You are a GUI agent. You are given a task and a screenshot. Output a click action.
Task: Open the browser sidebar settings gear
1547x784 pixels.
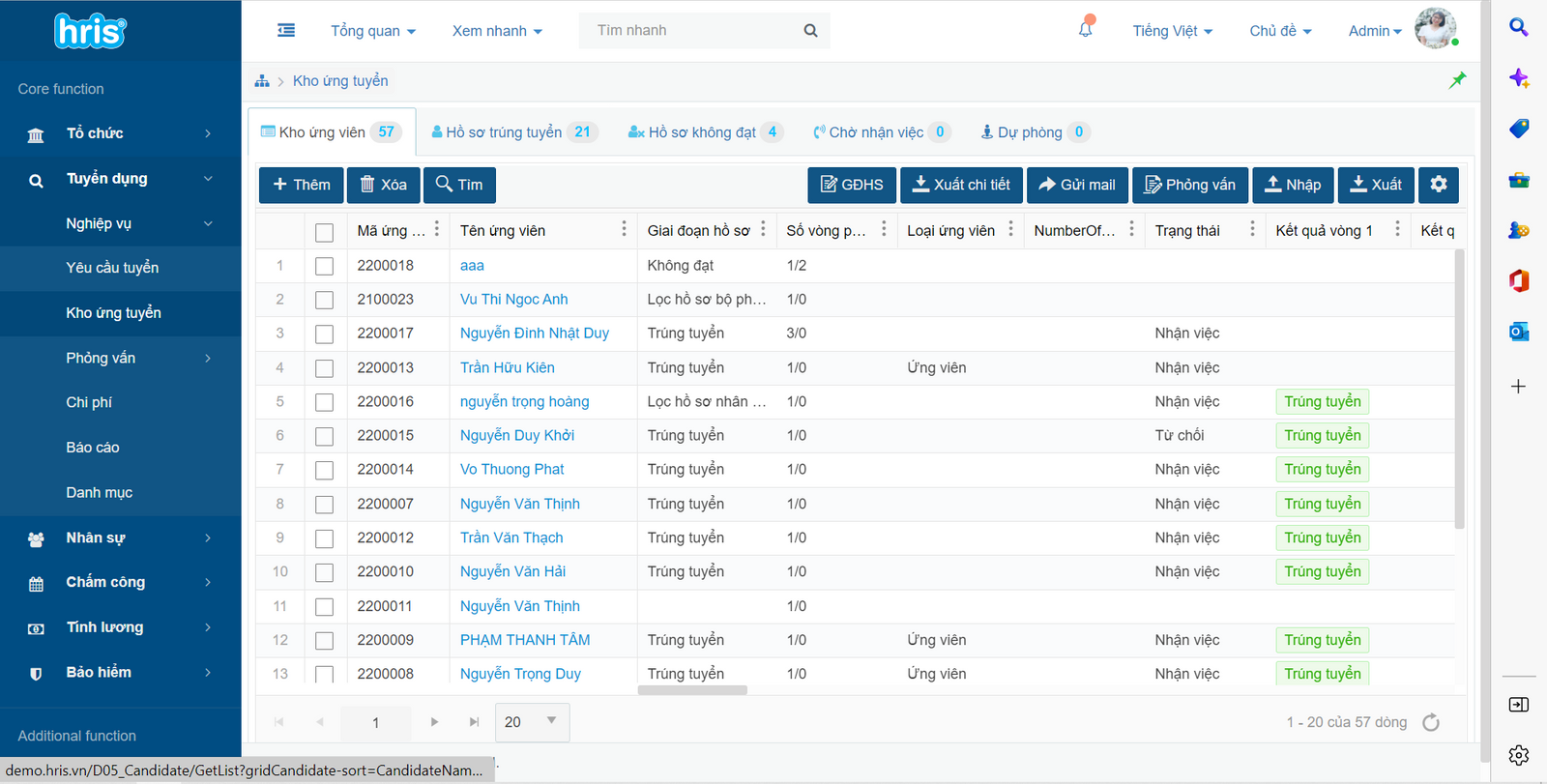click(x=1518, y=755)
